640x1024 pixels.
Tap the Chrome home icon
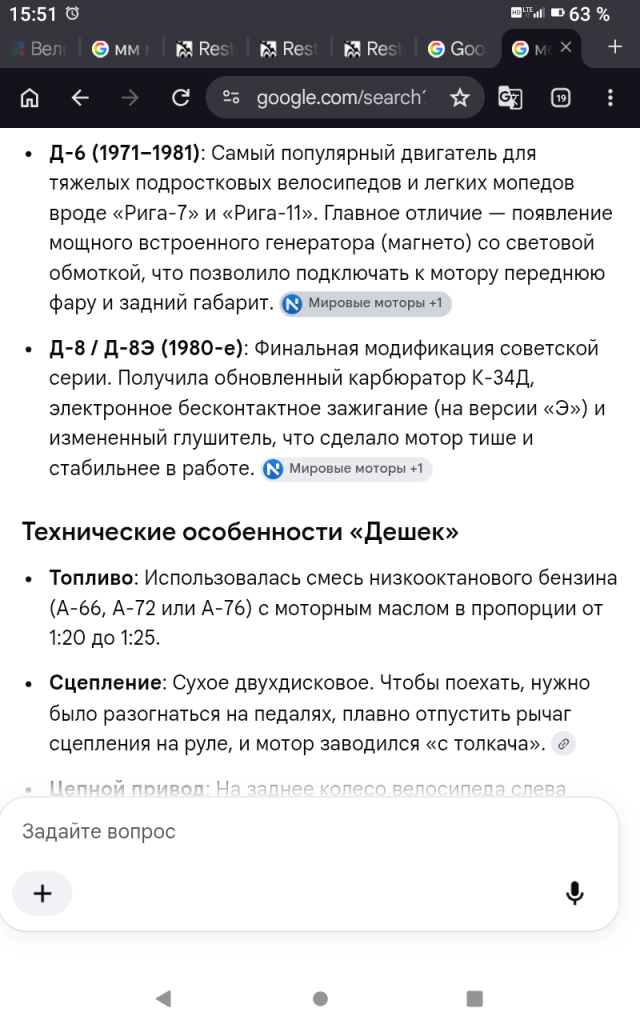[30, 98]
